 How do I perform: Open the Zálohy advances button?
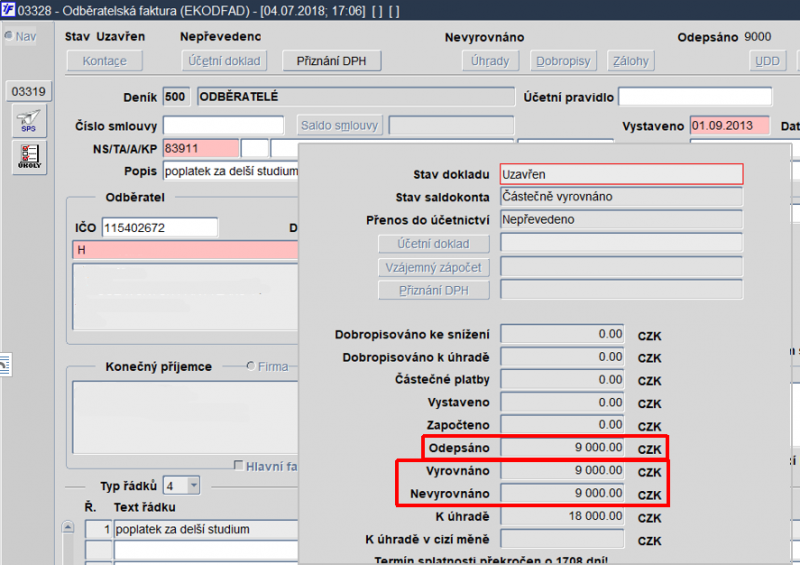[631, 61]
